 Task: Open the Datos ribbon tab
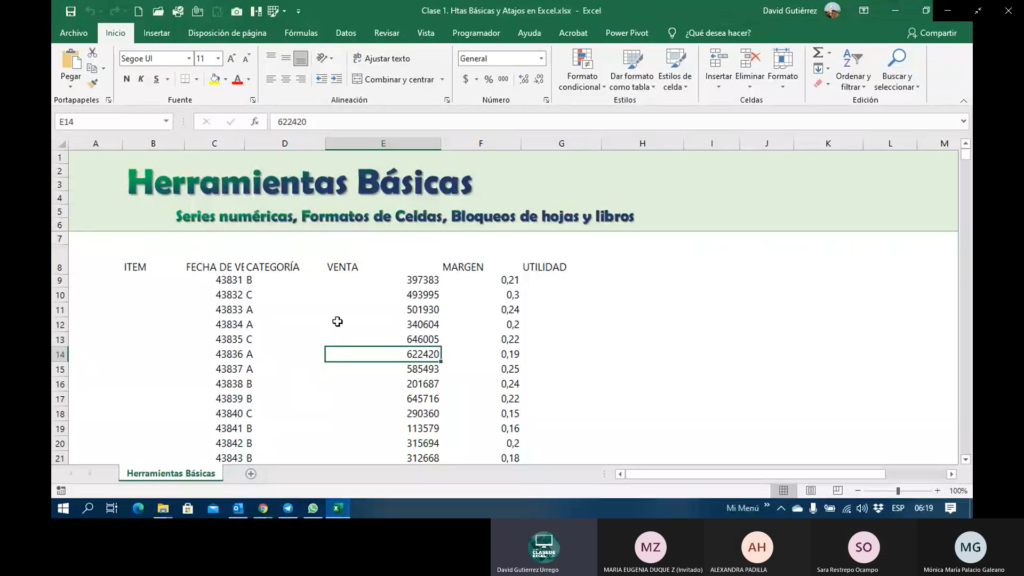click(x=346, y=33)
